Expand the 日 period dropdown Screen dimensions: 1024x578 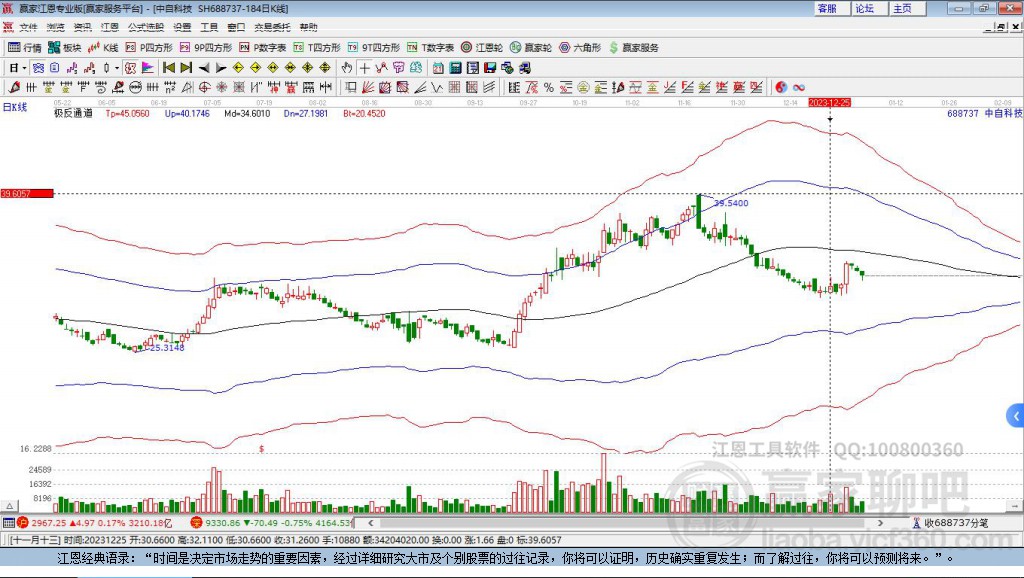tap(24, 68)
